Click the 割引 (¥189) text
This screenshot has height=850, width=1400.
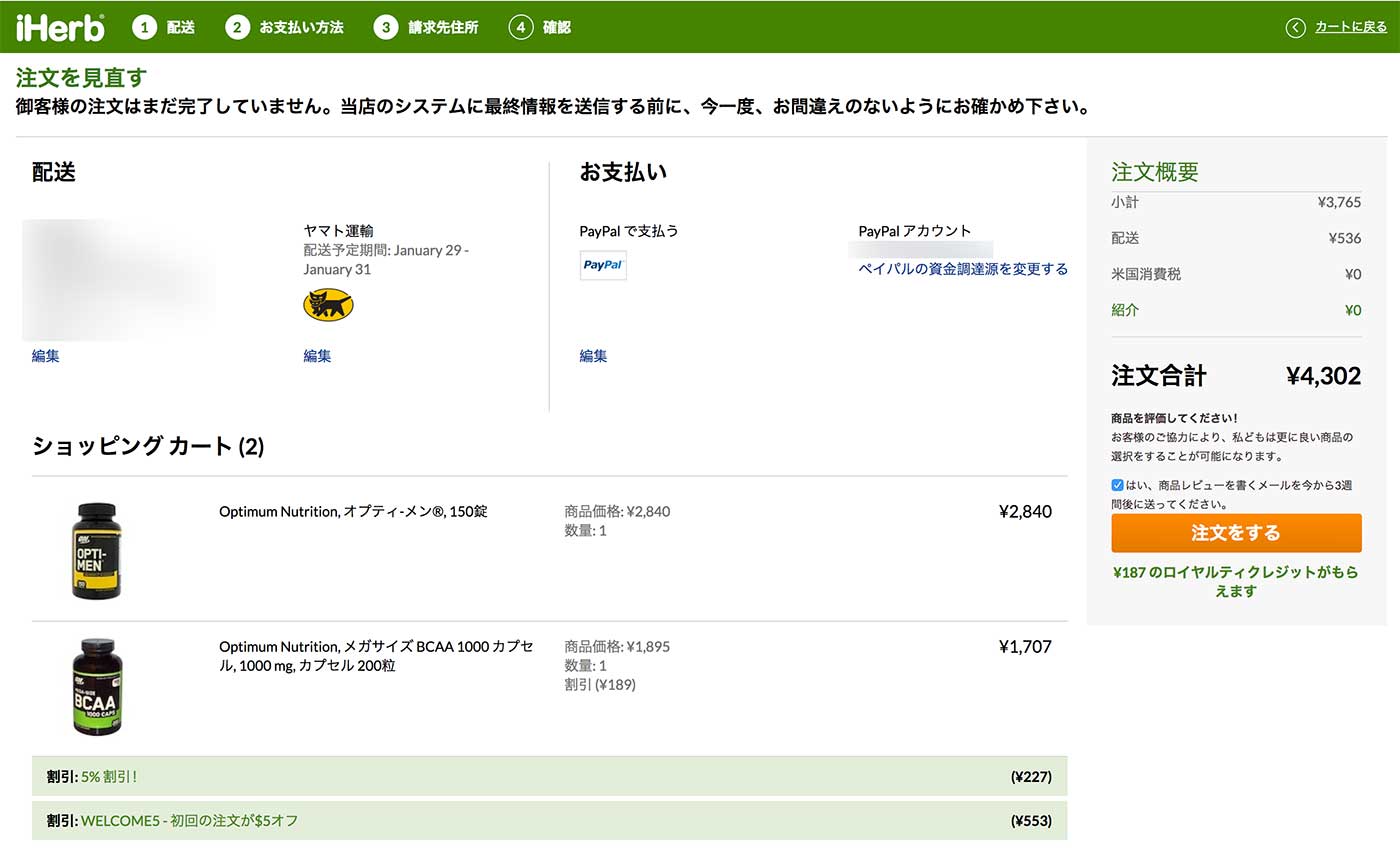click(600, 685)
